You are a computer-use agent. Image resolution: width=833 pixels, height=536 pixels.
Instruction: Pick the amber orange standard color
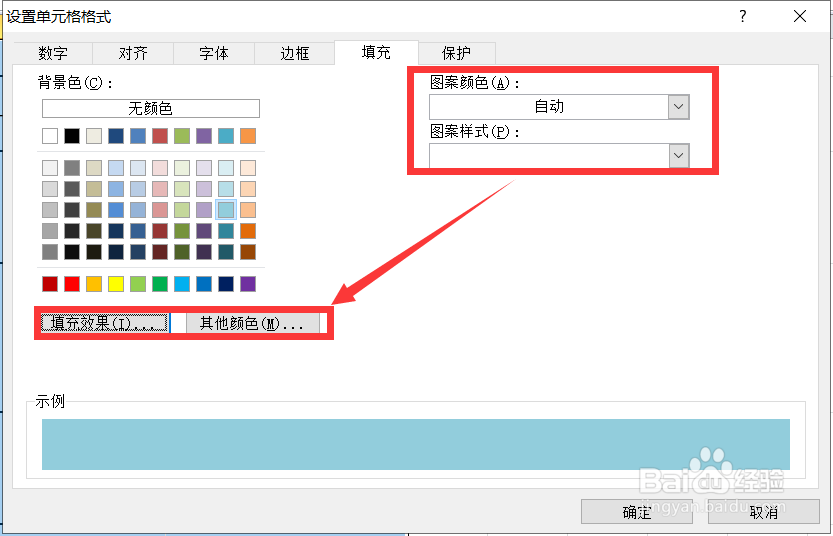(x=94, y=284)
